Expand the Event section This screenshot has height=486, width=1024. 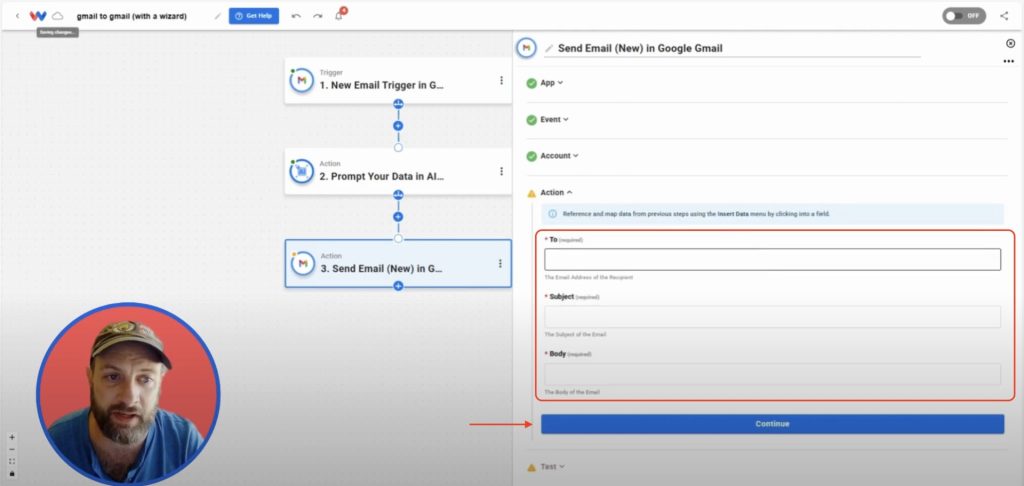pos(554,120)
